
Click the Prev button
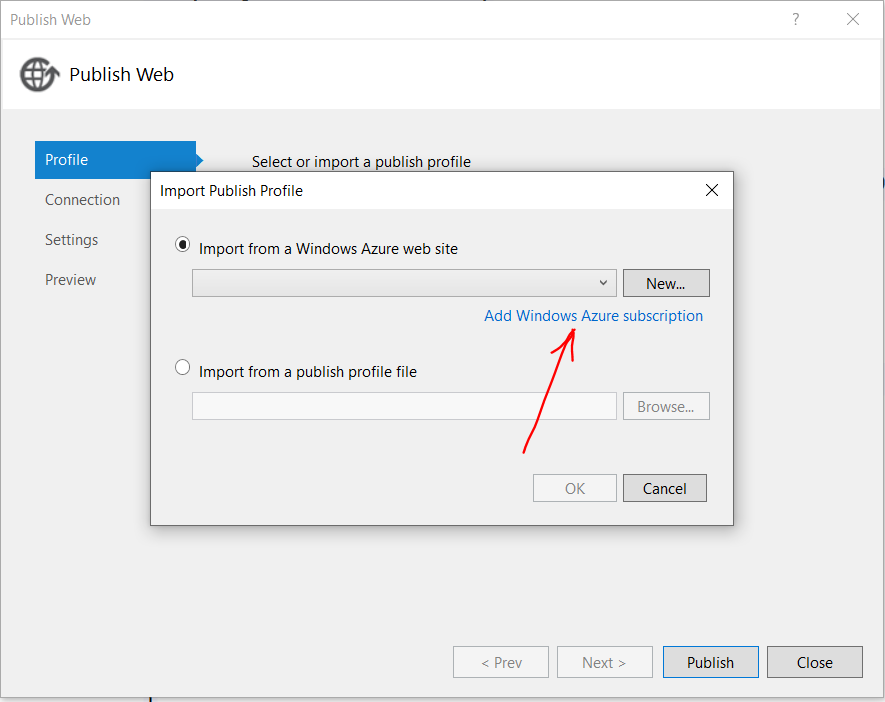click(x=501, y=662)
